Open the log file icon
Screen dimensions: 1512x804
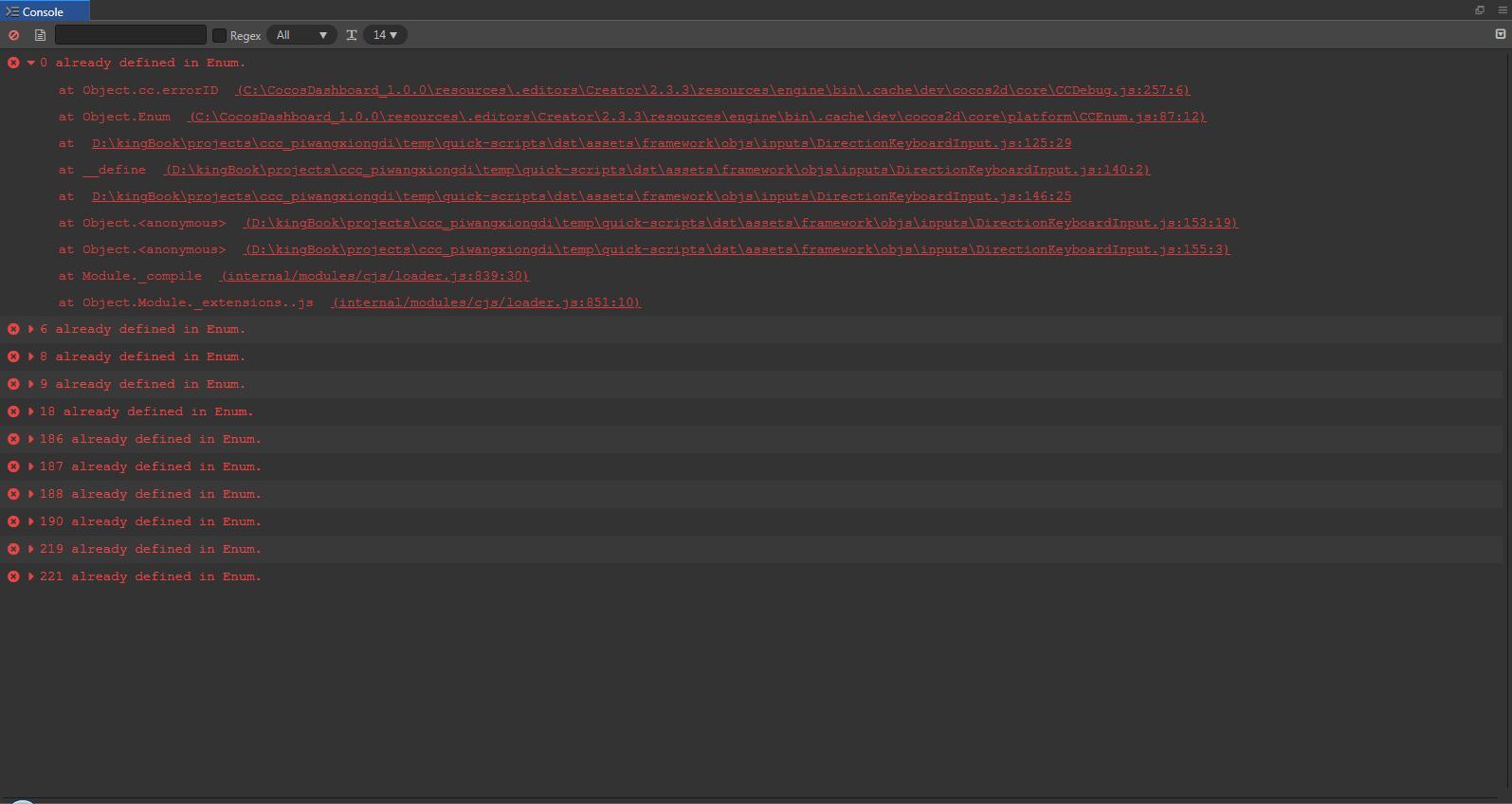tap(40, 35)
